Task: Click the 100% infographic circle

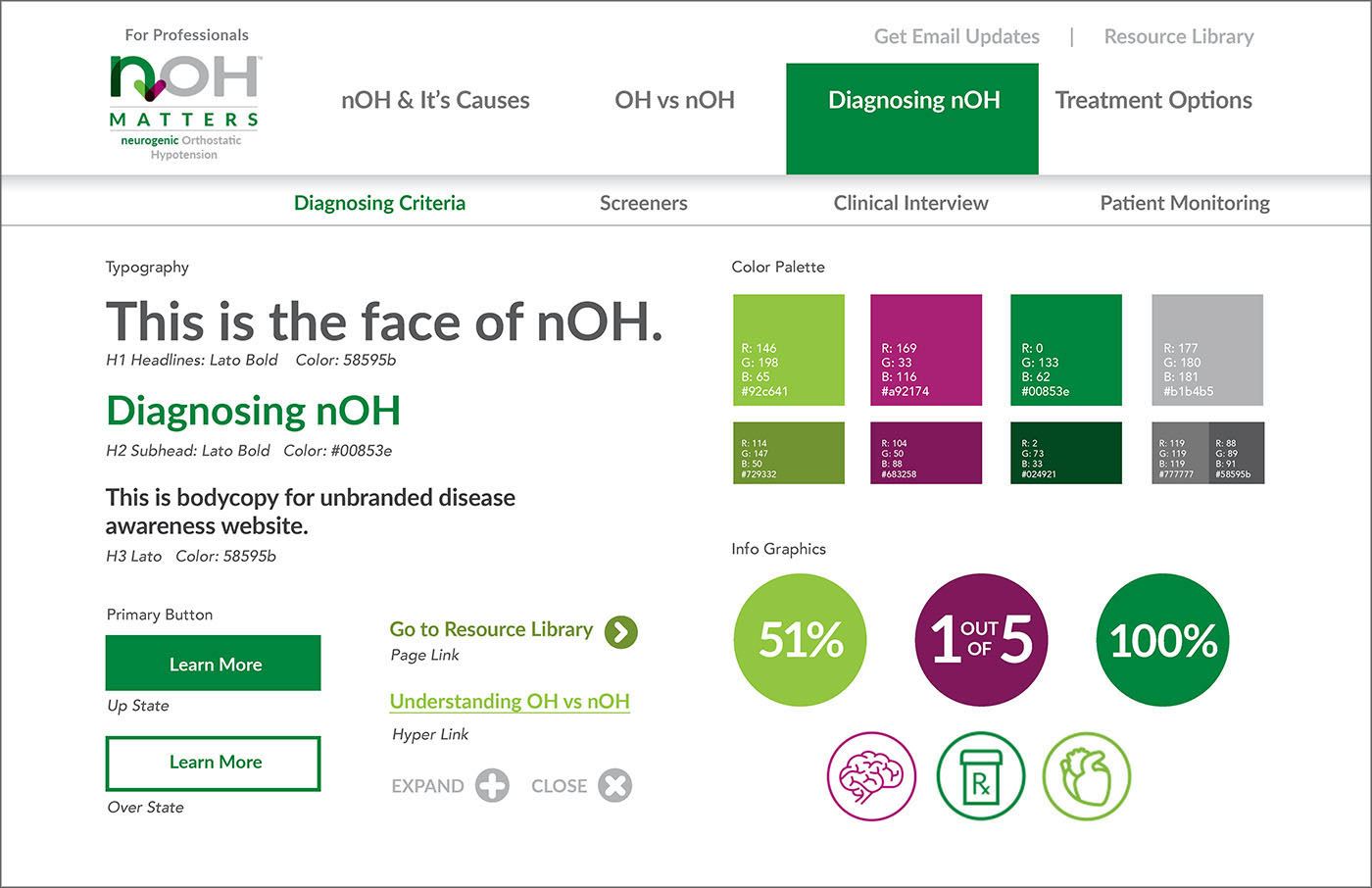Action: click(1163, 640)
